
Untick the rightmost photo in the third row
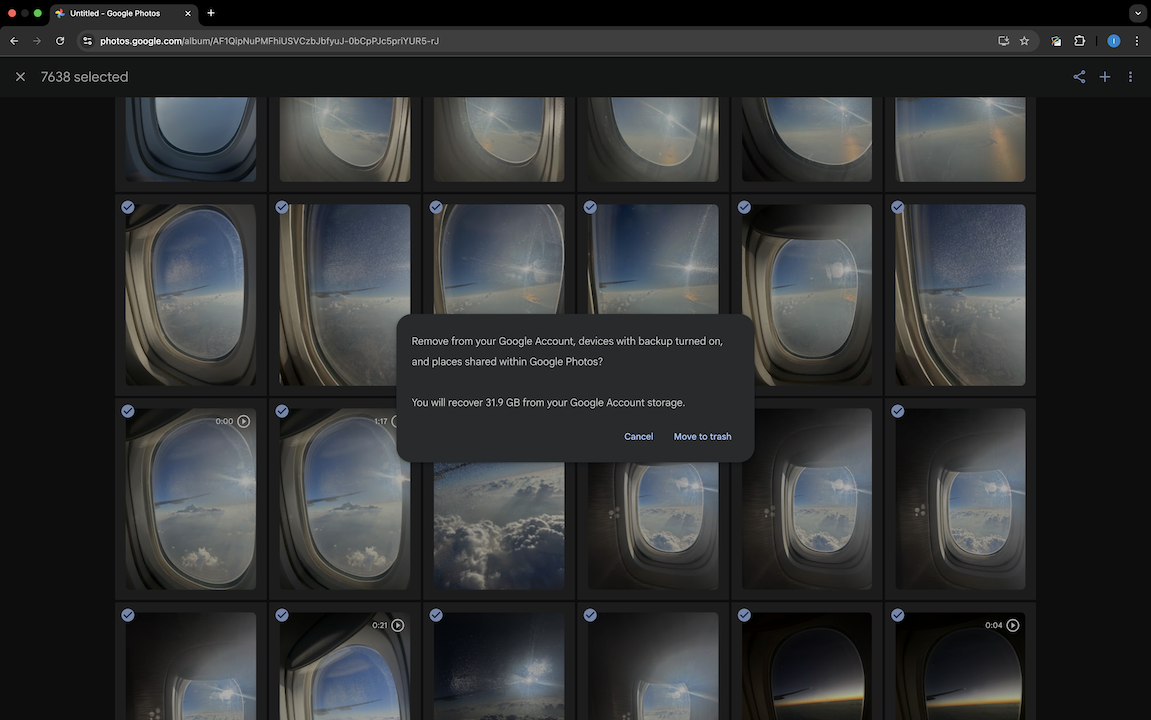pyautogui.click(x=898, y=411)
